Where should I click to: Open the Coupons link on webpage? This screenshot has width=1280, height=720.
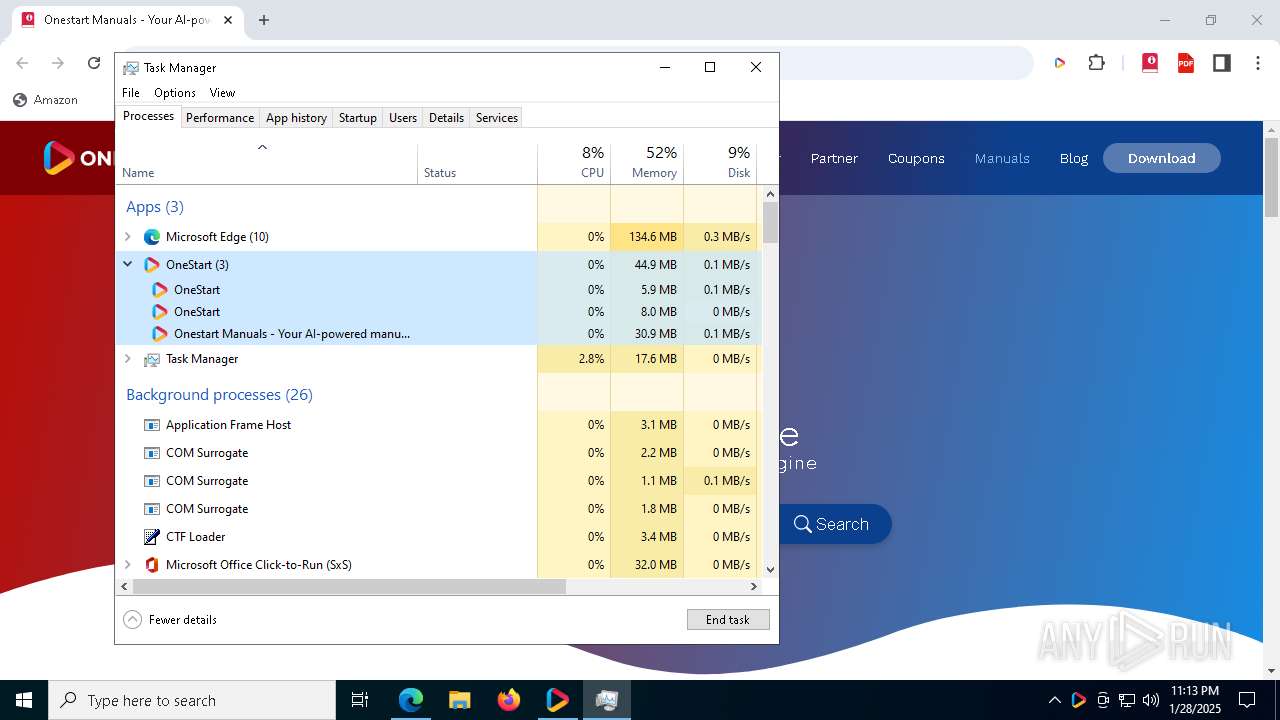coord(916,158)
